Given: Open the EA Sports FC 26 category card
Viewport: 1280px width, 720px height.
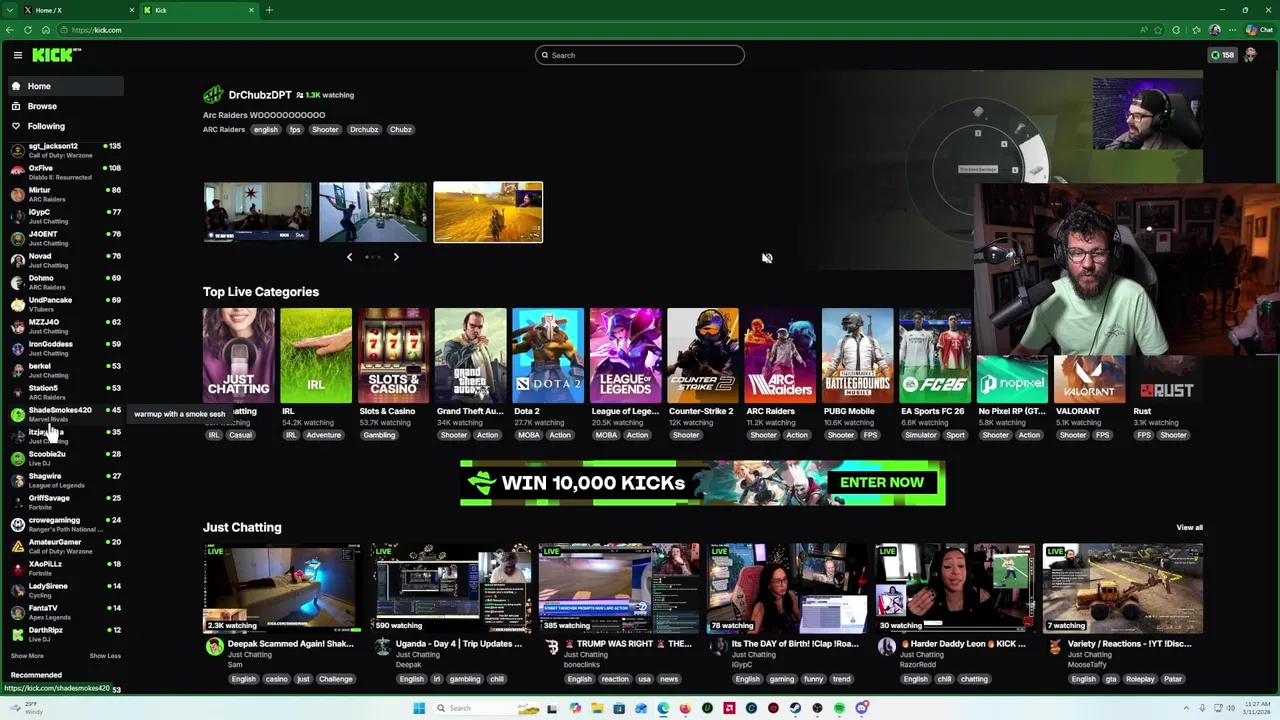Looking at the screenshot, I should 935,355.
